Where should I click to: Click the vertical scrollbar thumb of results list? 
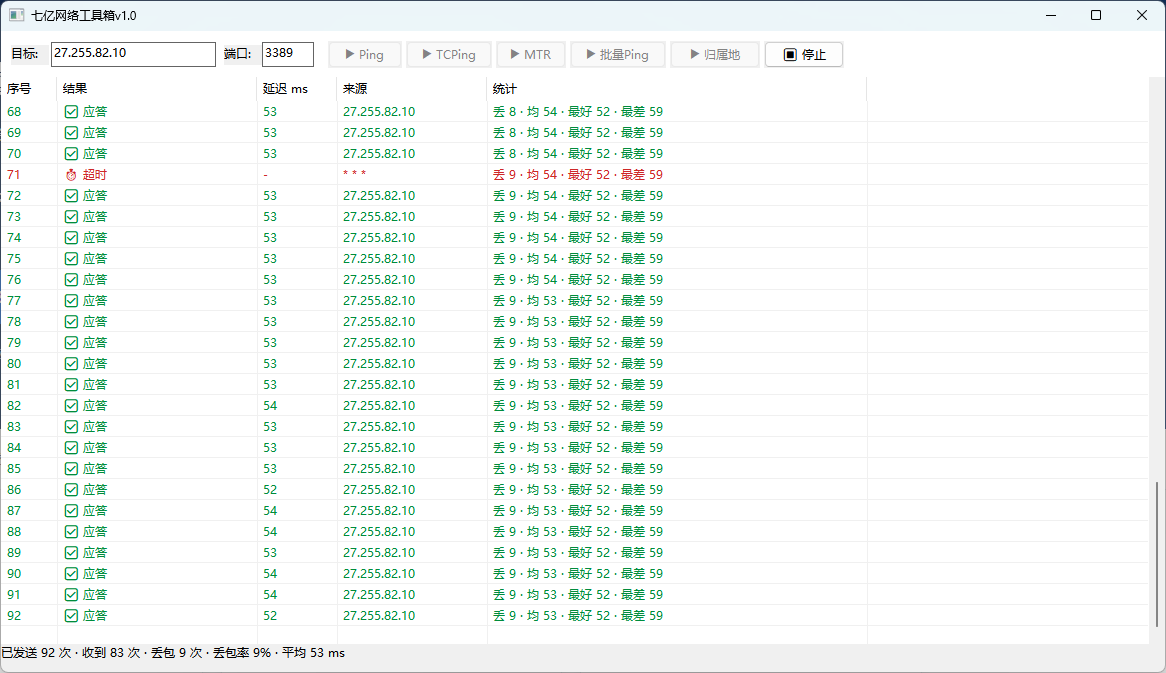1158,554
